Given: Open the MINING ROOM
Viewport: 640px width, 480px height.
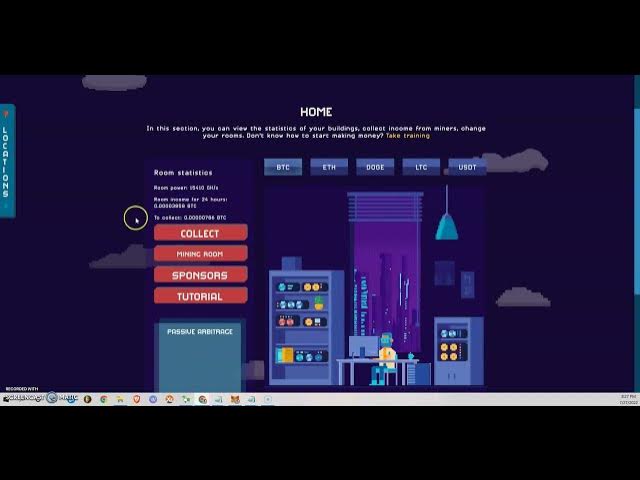Looking at the screenshot, I should 200,254.
